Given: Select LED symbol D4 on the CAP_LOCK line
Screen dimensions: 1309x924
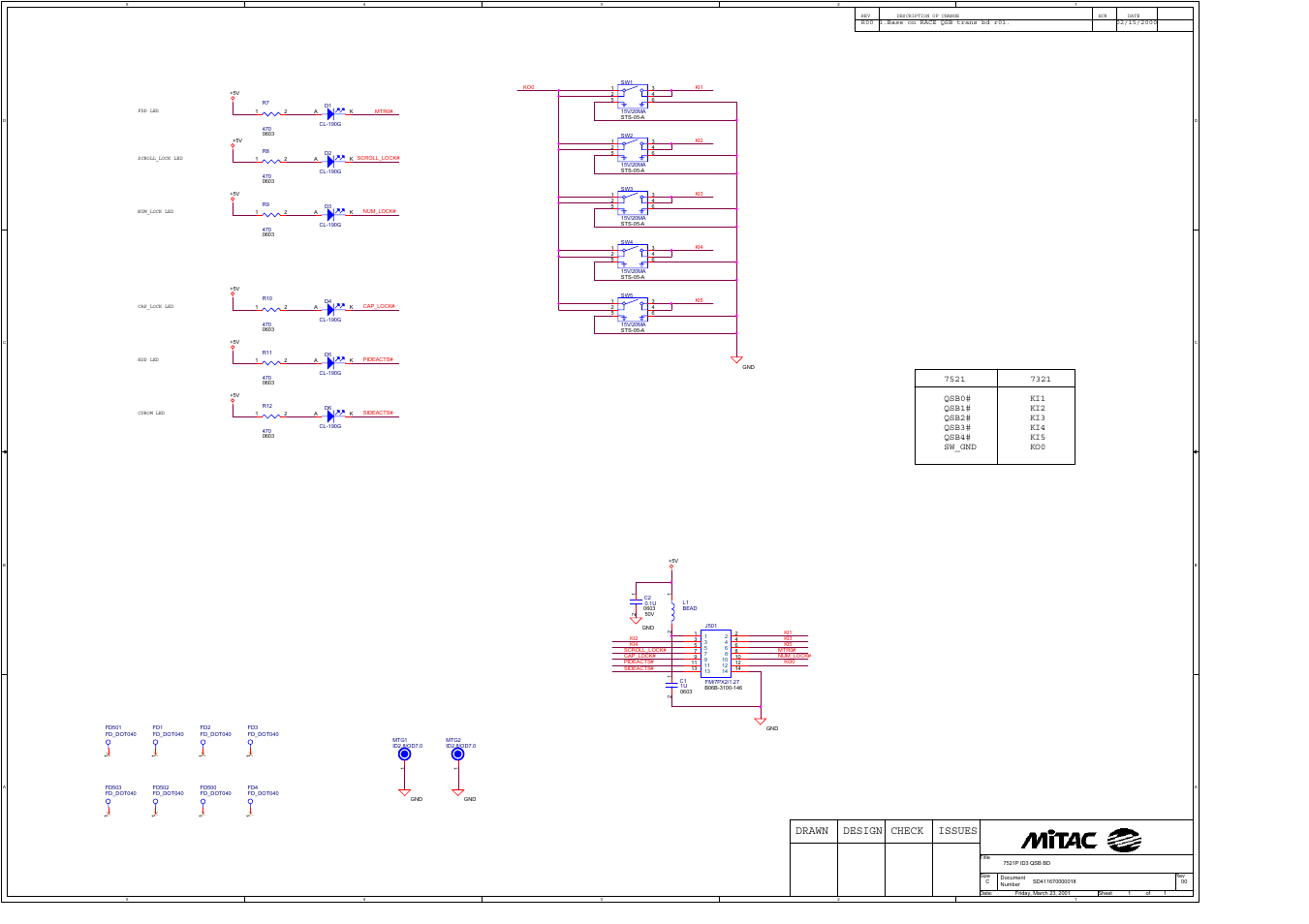Looking at the screenshot, I should 334,308.
